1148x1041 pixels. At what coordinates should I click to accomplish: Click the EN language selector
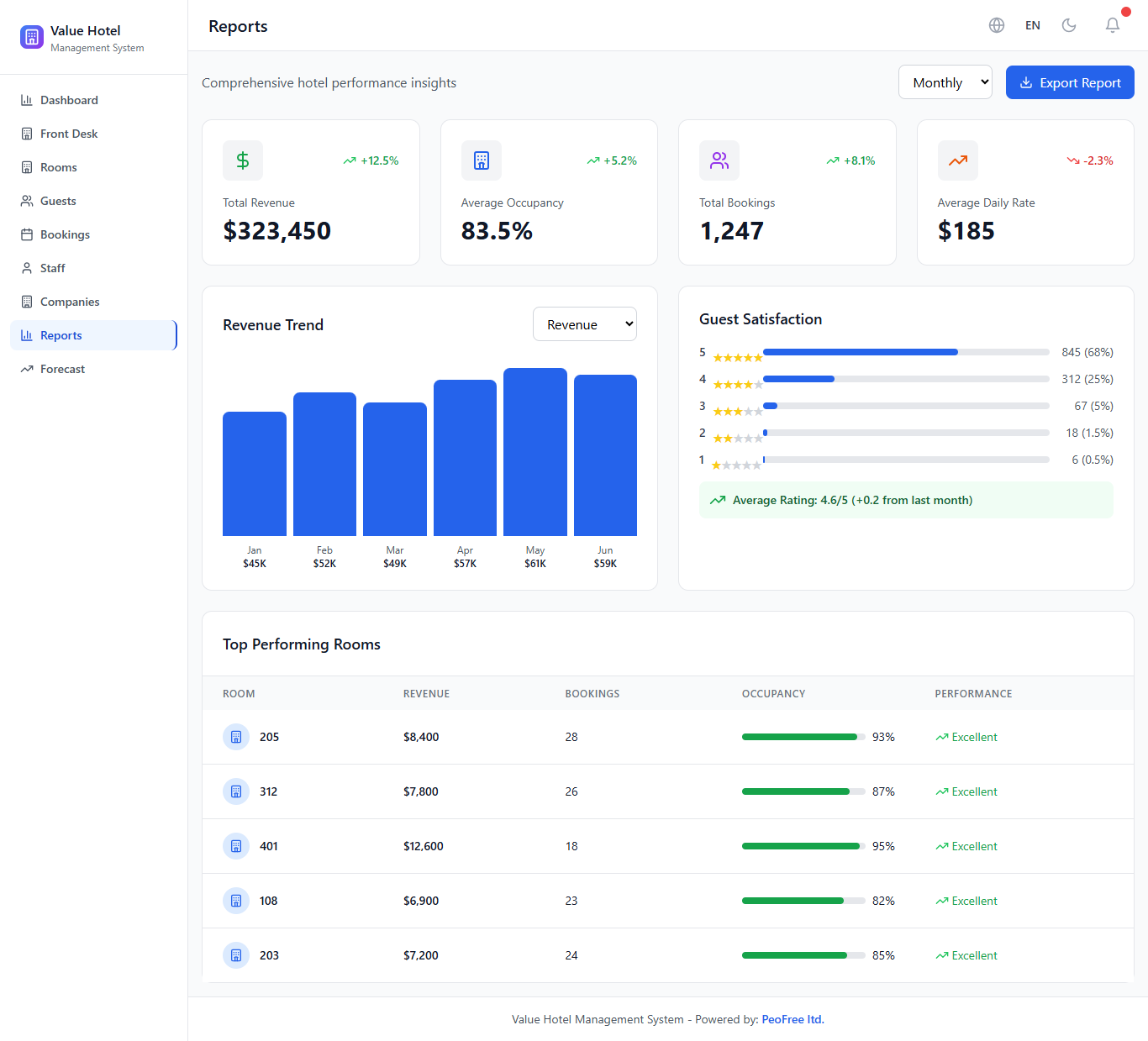1032,25
